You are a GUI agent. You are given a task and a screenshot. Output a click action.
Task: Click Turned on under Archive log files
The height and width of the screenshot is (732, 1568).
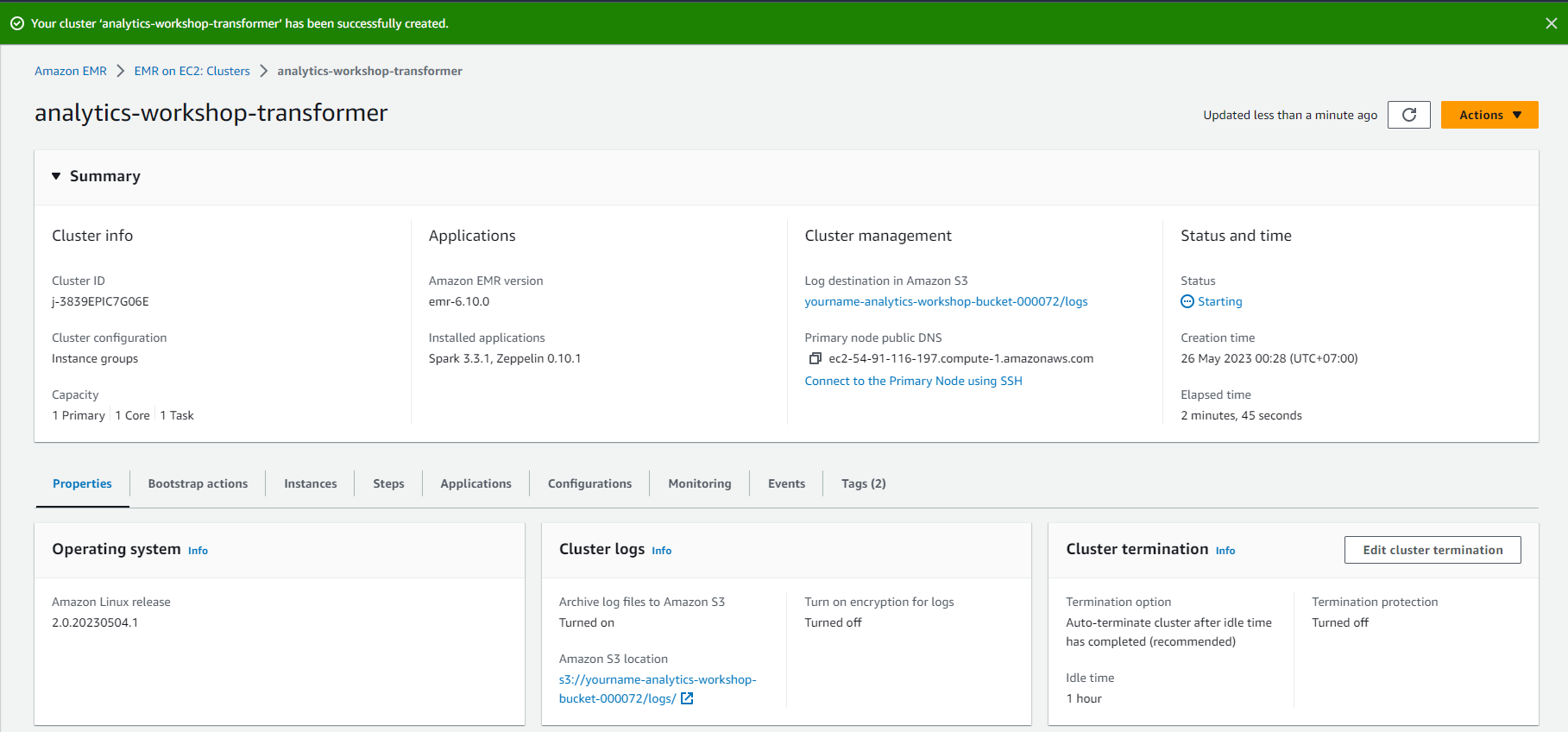587,622
